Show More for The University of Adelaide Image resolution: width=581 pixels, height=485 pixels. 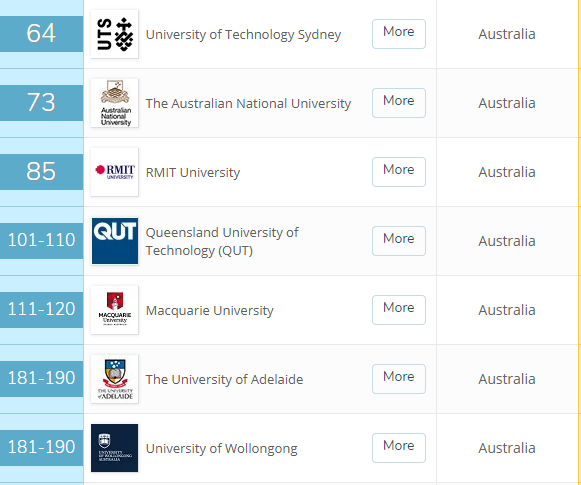coord(399,379)
